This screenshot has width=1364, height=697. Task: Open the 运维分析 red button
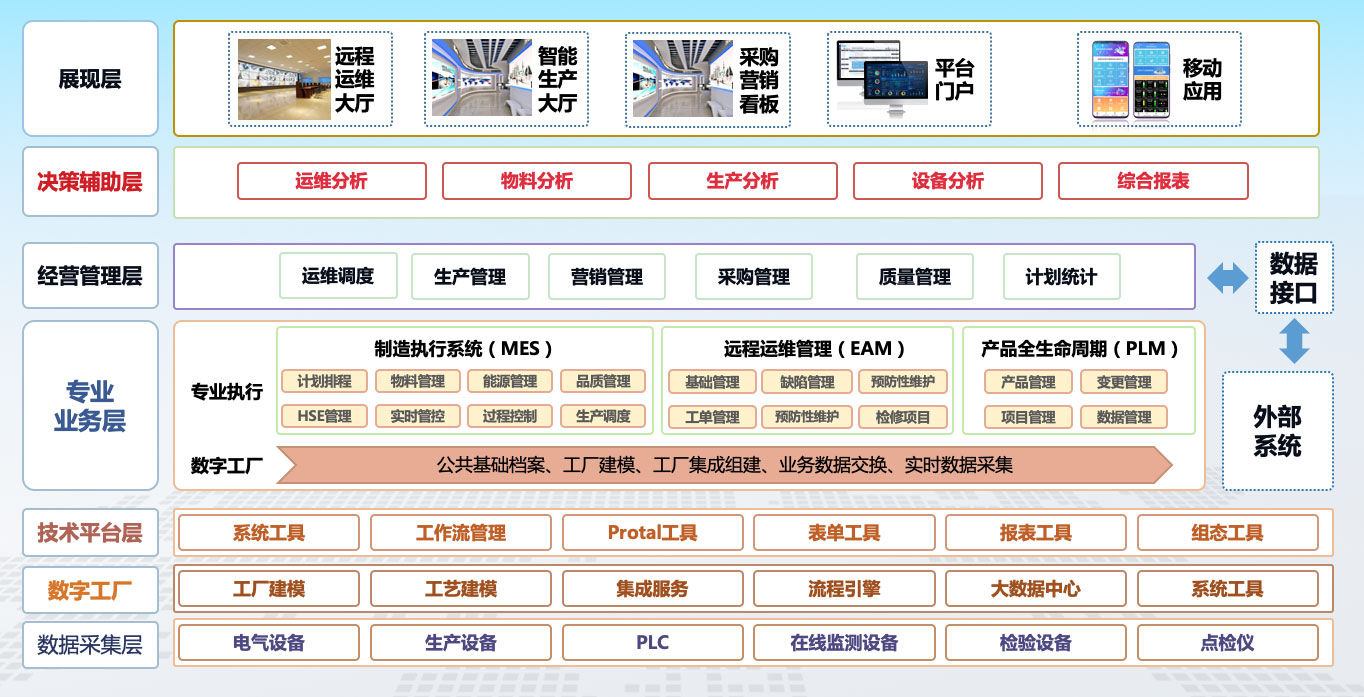click(331, 182)
